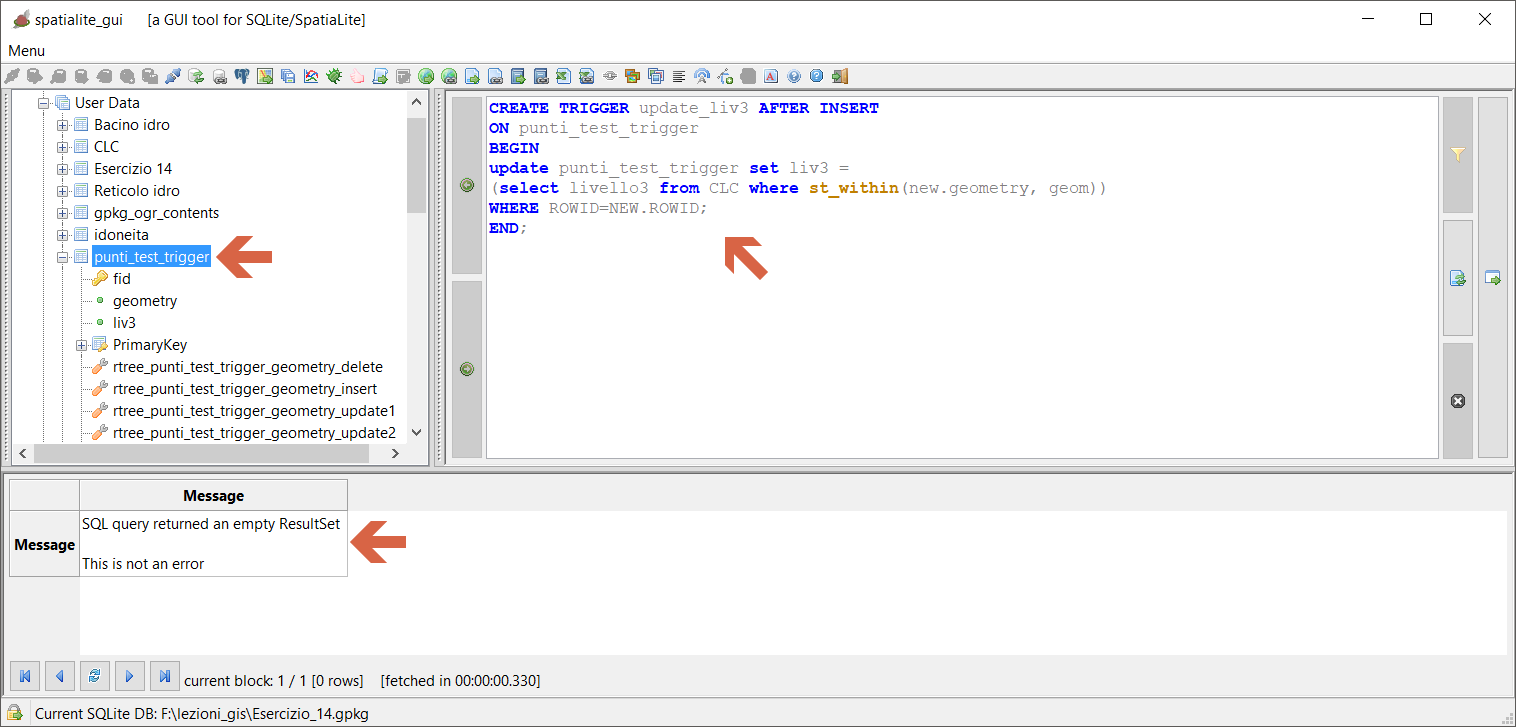The height and width of the screenshot is (727, 1516).
Task: Collapse the User Data tree node
Action: point(44,103)
